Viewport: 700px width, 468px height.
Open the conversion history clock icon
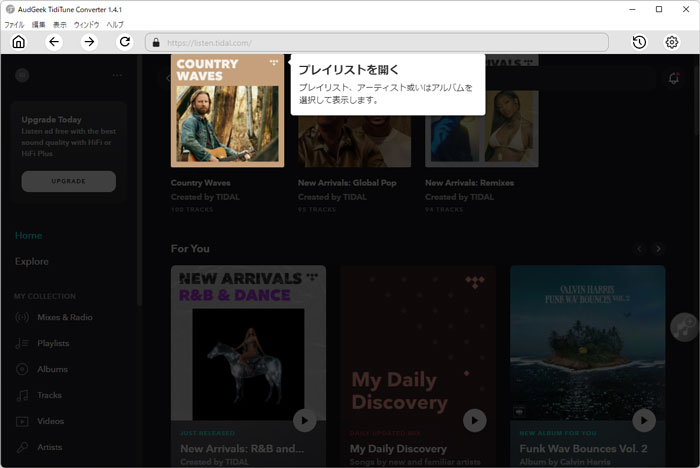click(x=639, y=42)
